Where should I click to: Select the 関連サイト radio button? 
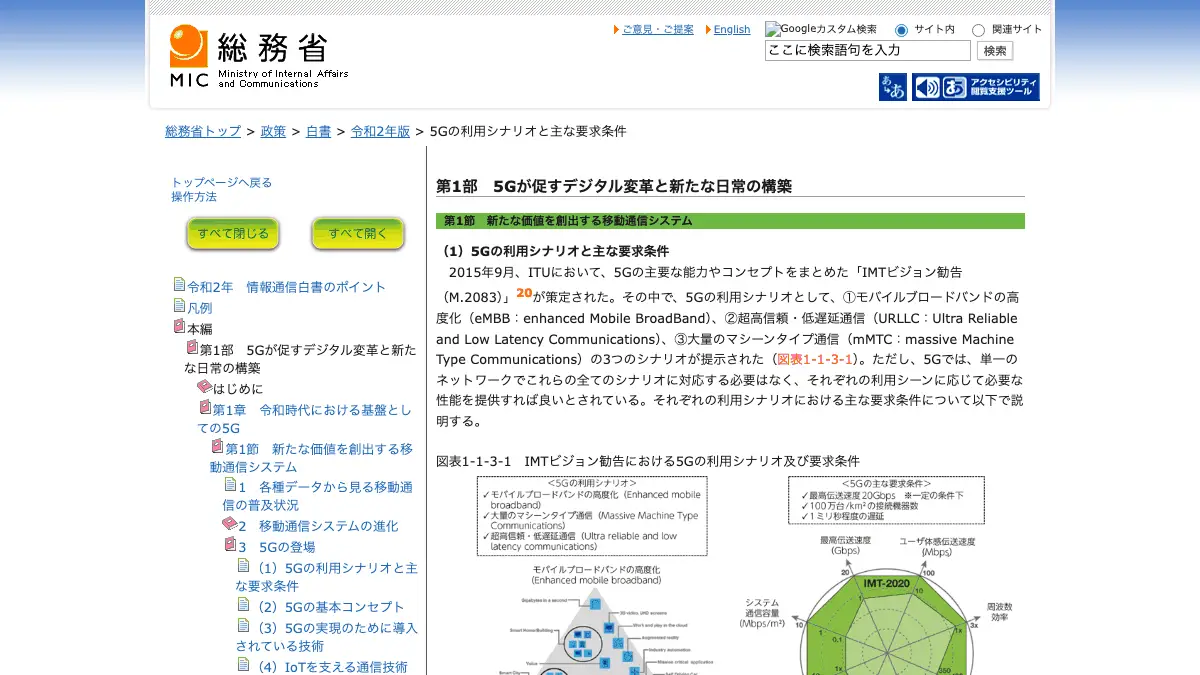point(978,31)
